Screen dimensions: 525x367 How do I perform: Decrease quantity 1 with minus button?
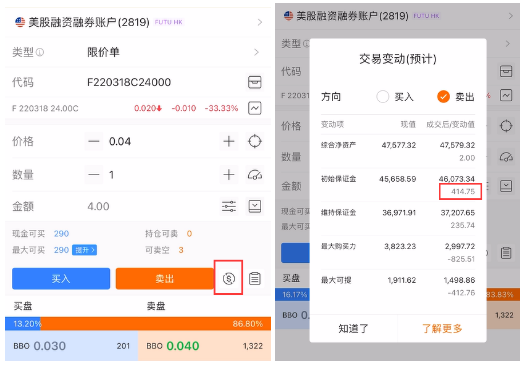[x=94, y=174]
